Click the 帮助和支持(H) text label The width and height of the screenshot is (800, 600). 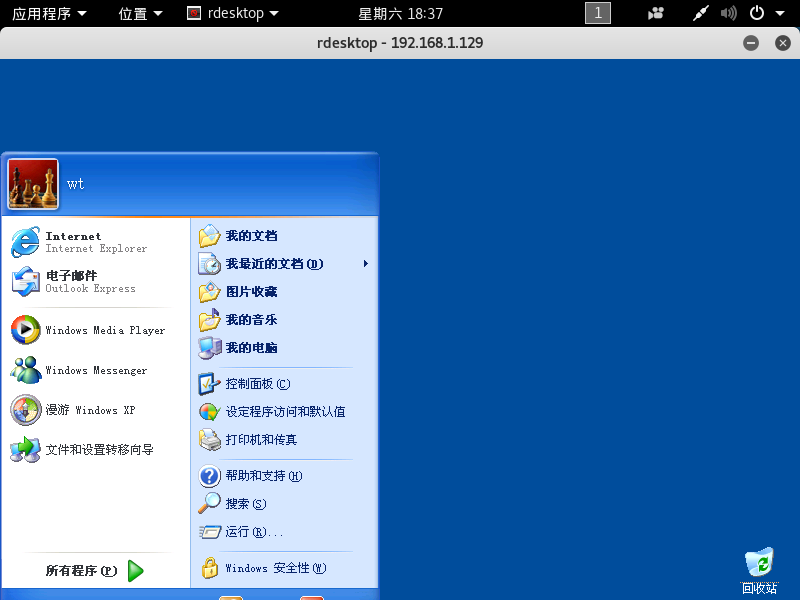click(264, 476)
